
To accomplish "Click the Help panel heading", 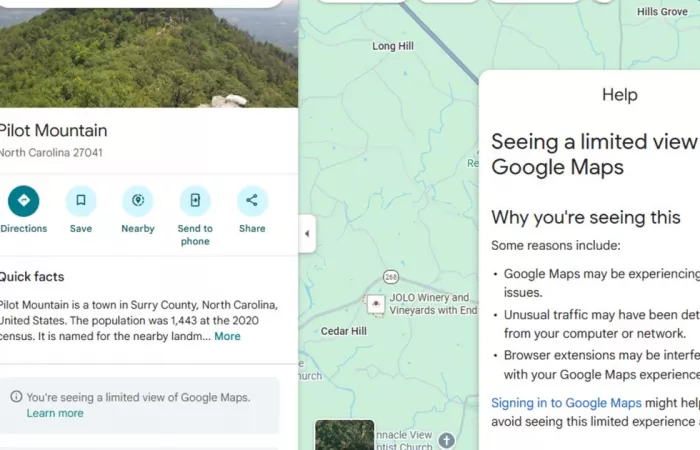I will [619, 95].
